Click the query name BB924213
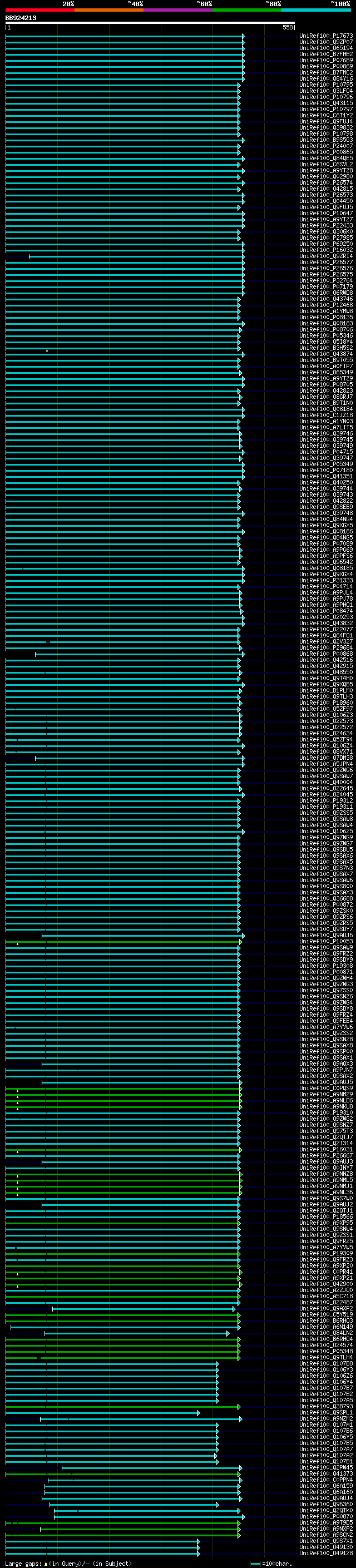Image resolution: width=356 pixels, height=1568 pixels. pos(21,18)
